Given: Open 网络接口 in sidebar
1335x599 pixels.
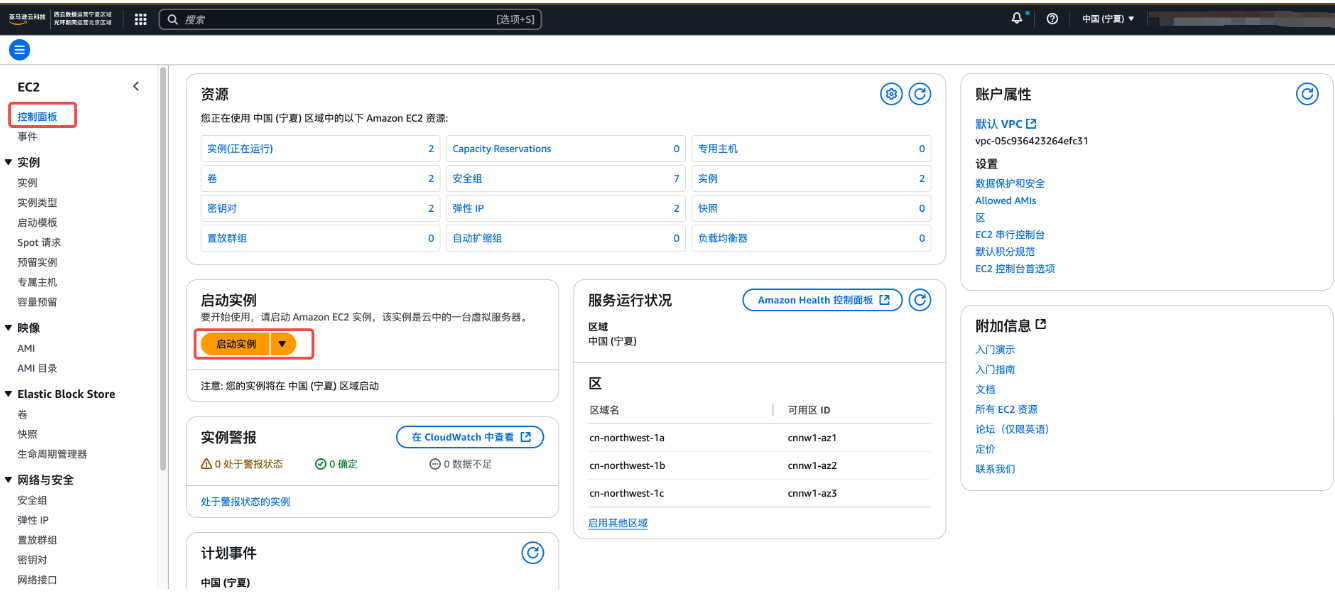Looking at the screenshot, I should pyautogui.click(x=37, y=580).
